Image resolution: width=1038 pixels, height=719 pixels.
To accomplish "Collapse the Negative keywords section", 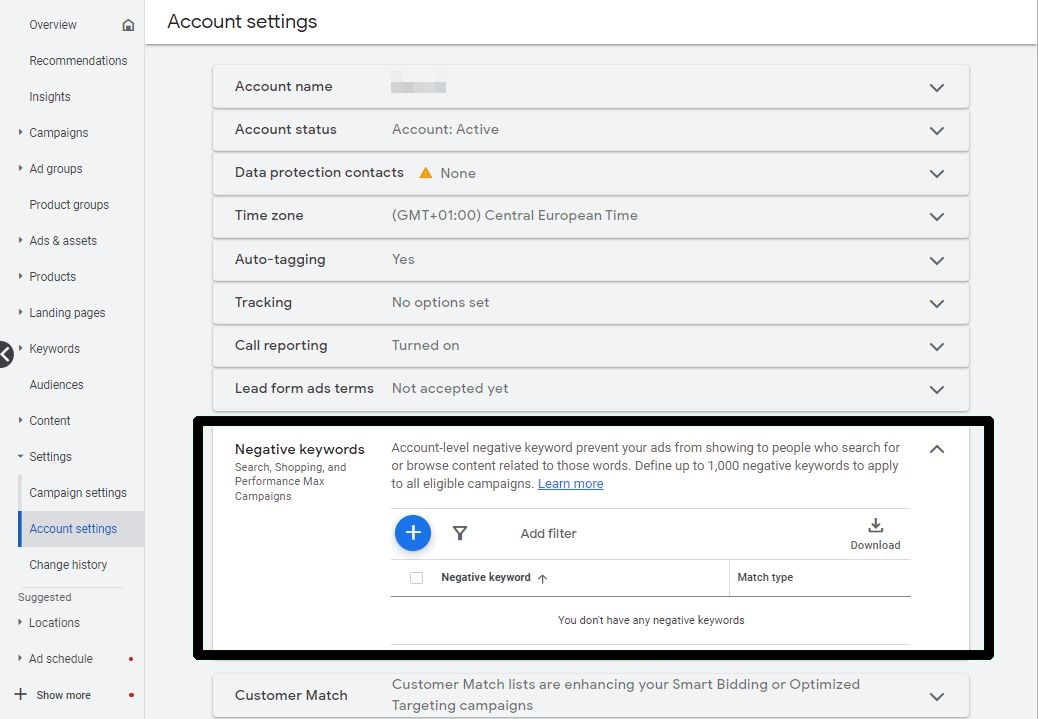I will (937, 449).
